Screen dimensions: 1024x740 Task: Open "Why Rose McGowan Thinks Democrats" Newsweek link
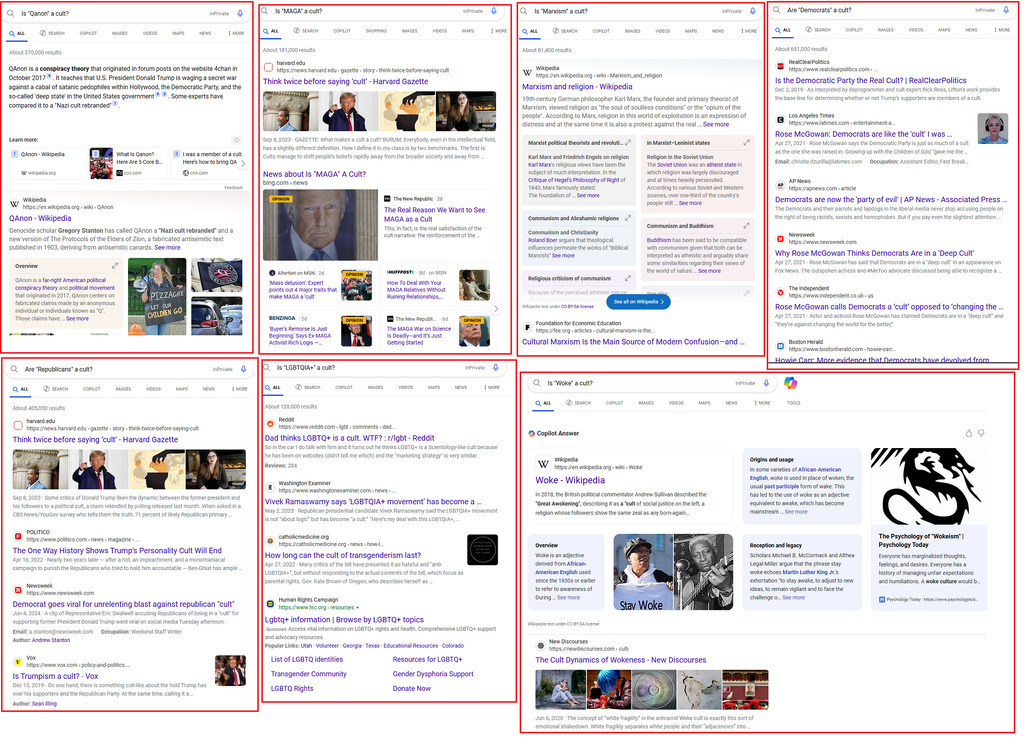(874, 253)
